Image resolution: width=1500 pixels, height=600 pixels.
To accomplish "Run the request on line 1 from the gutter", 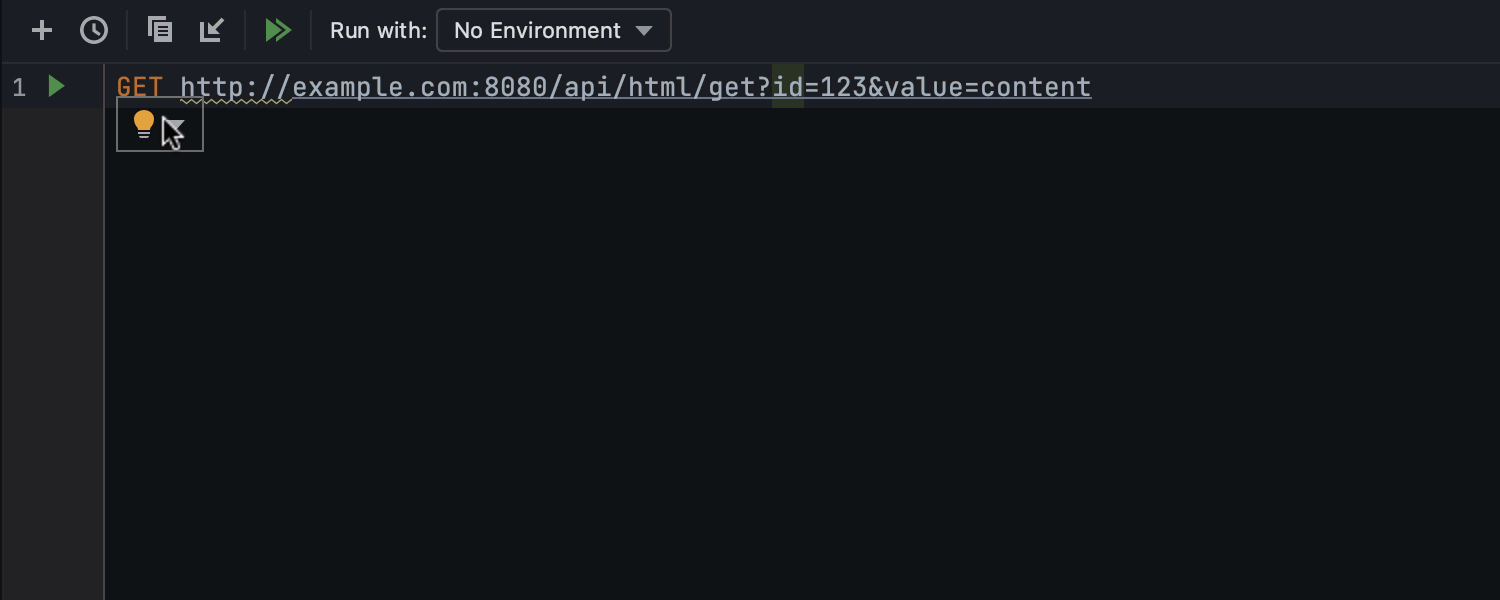I will (x=57, y=87).
